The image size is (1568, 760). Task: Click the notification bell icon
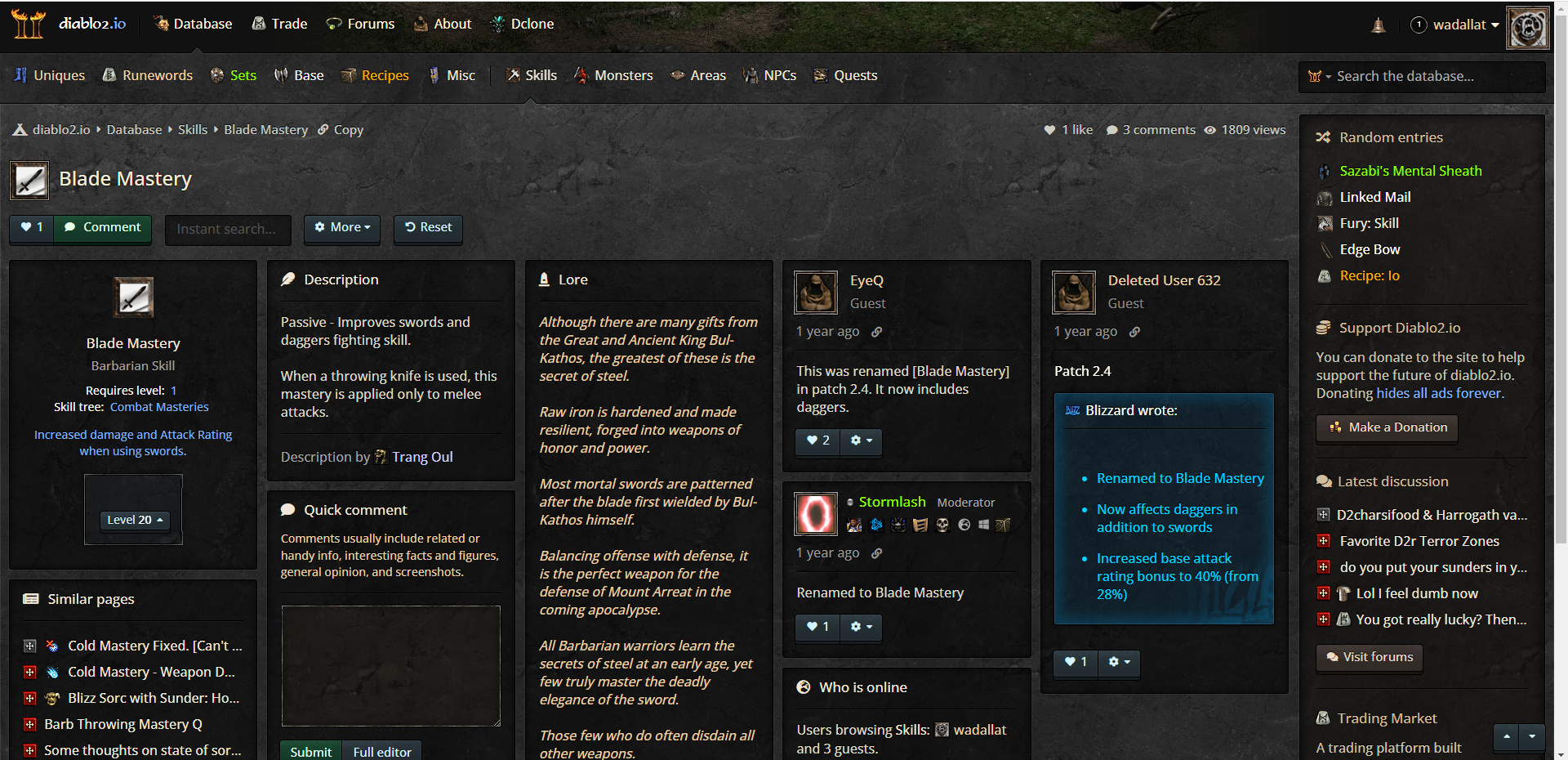click(1378, 25)
